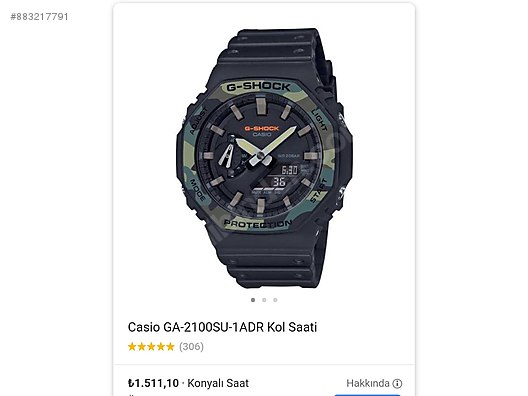This screenshot has height=396, width=528.
Task: Click the Casio GA-2100SU-1ADR Kol Saati title
Action: 222,327
